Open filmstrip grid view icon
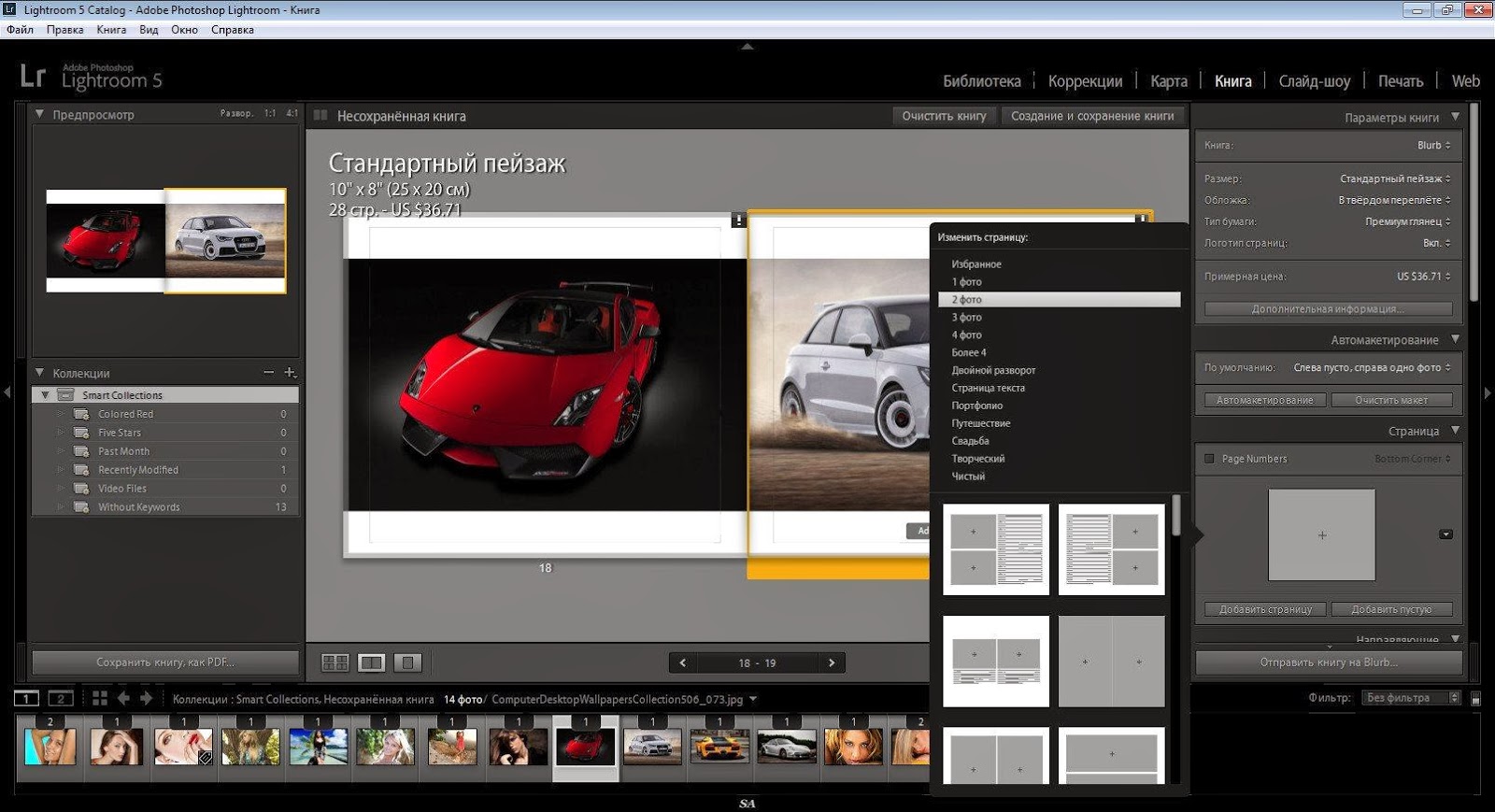Viewport: 1495px width, 812px height. (100, 698)
